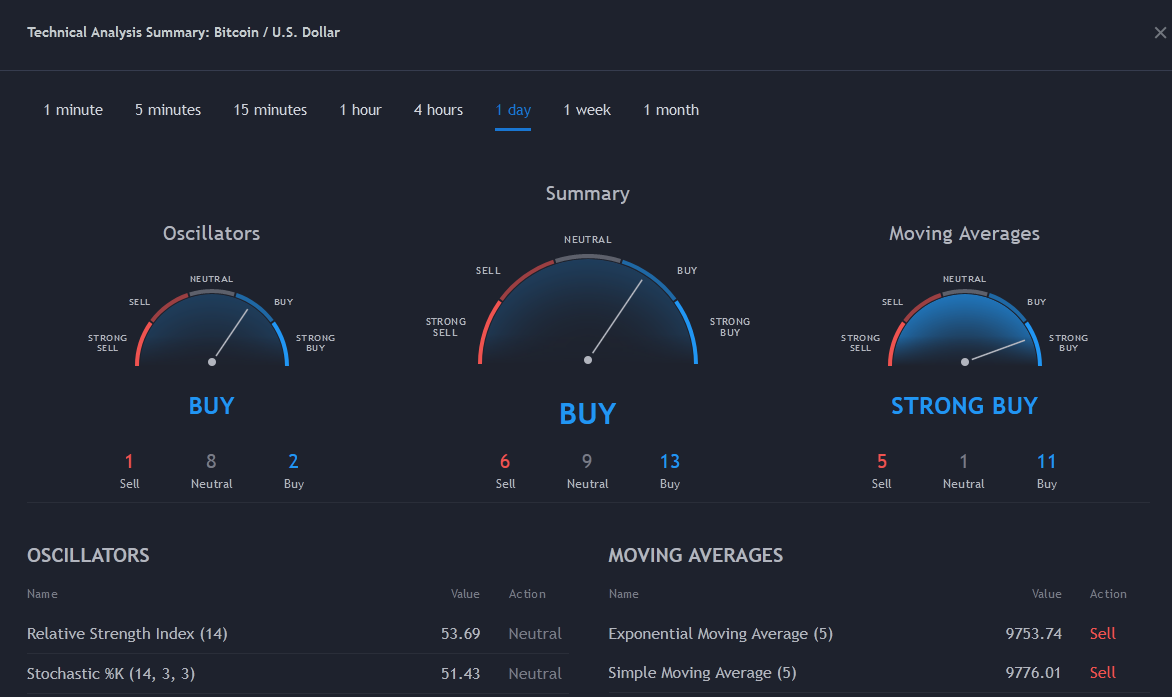Click the active 1 day tab

pyautogui.click(x=513, y=110)
